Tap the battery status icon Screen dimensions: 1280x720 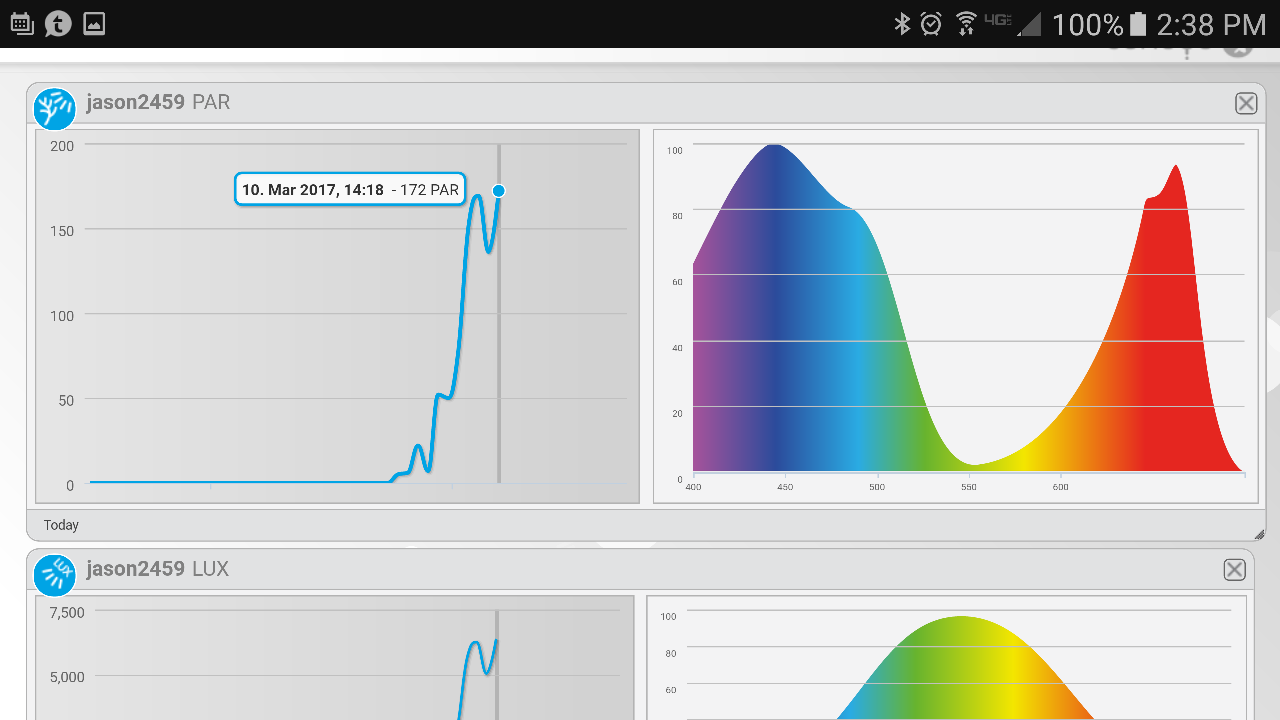1138,23
